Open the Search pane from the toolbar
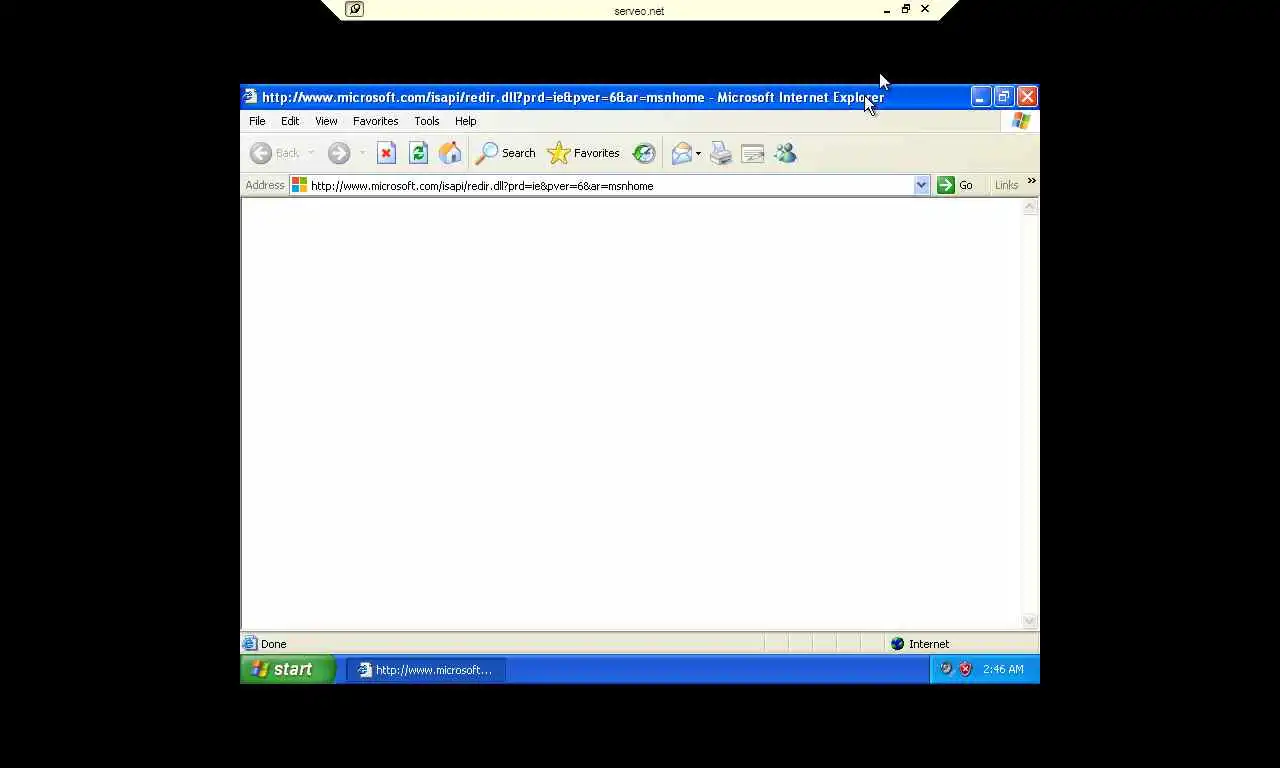 [x=505, y=153]
